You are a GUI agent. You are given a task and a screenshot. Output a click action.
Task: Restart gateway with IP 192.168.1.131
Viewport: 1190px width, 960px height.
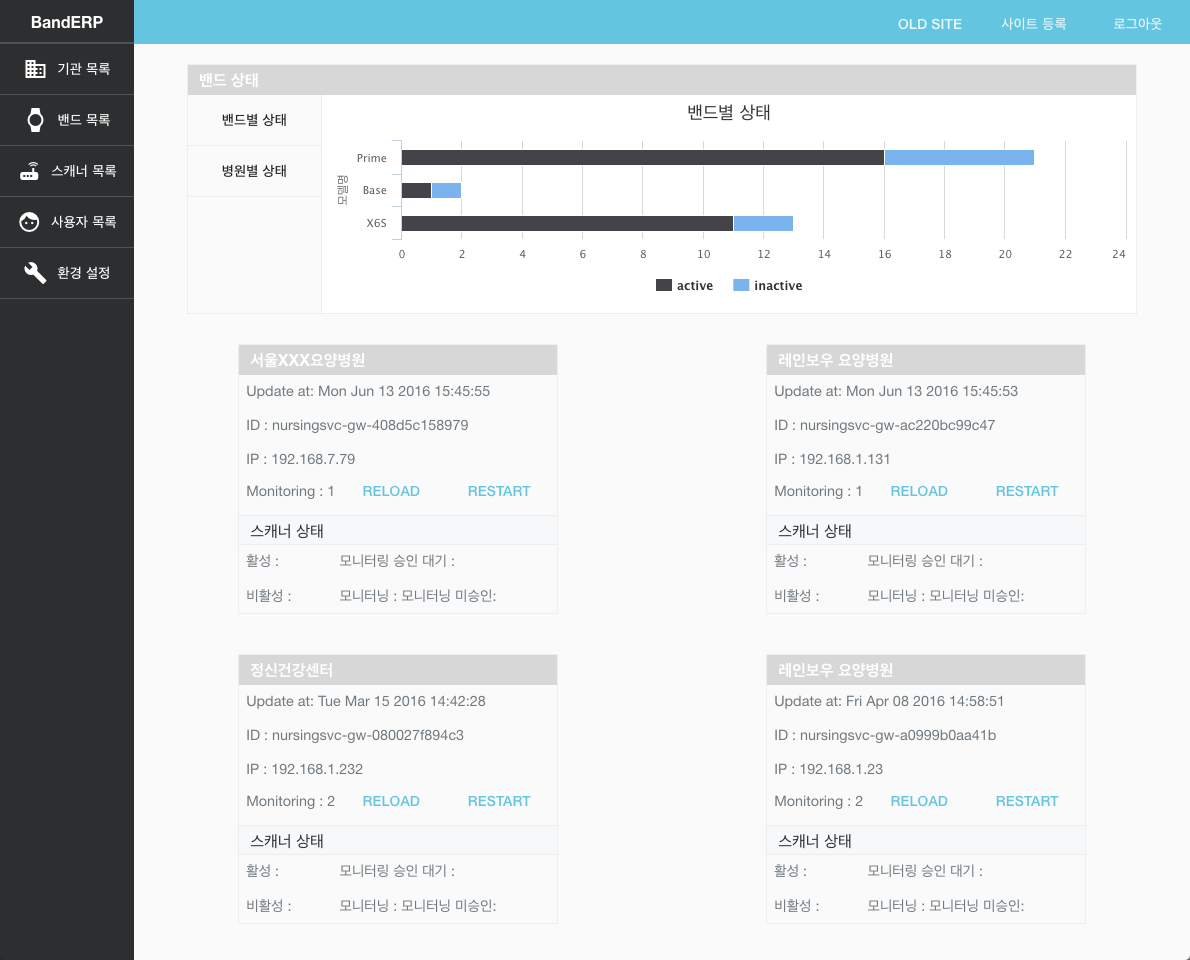click(x=1027, y=491)
